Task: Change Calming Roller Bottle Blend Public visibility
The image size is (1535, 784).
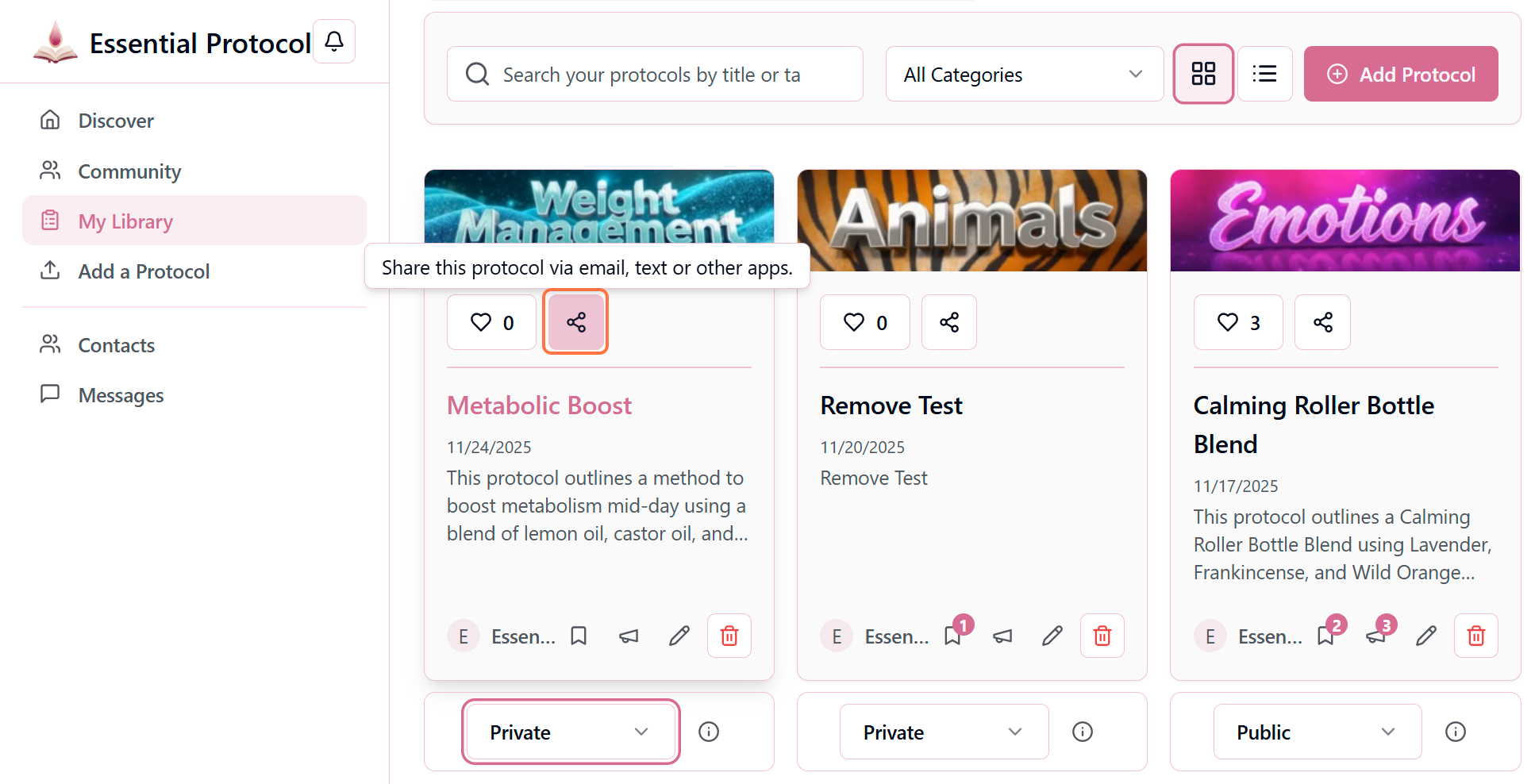Action: [x=1316, y=732]
